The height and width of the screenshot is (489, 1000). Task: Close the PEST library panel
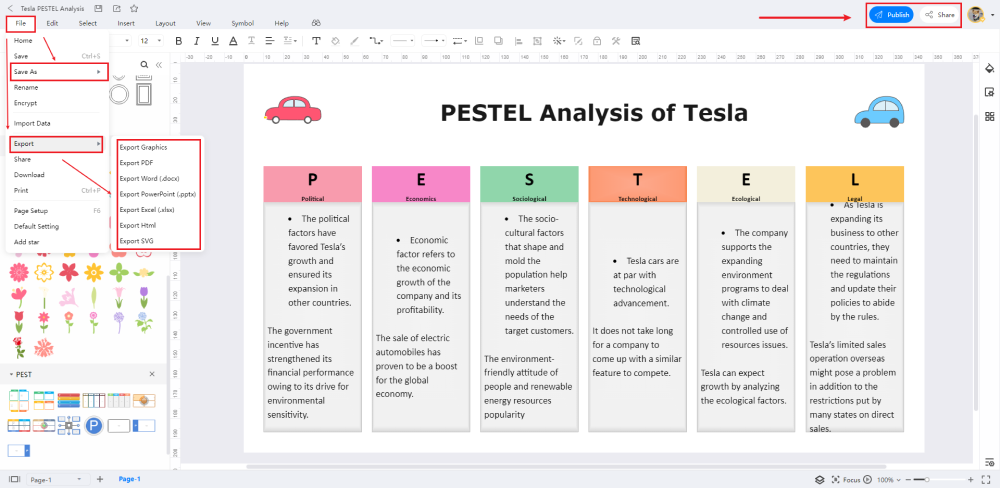point(152,374)
